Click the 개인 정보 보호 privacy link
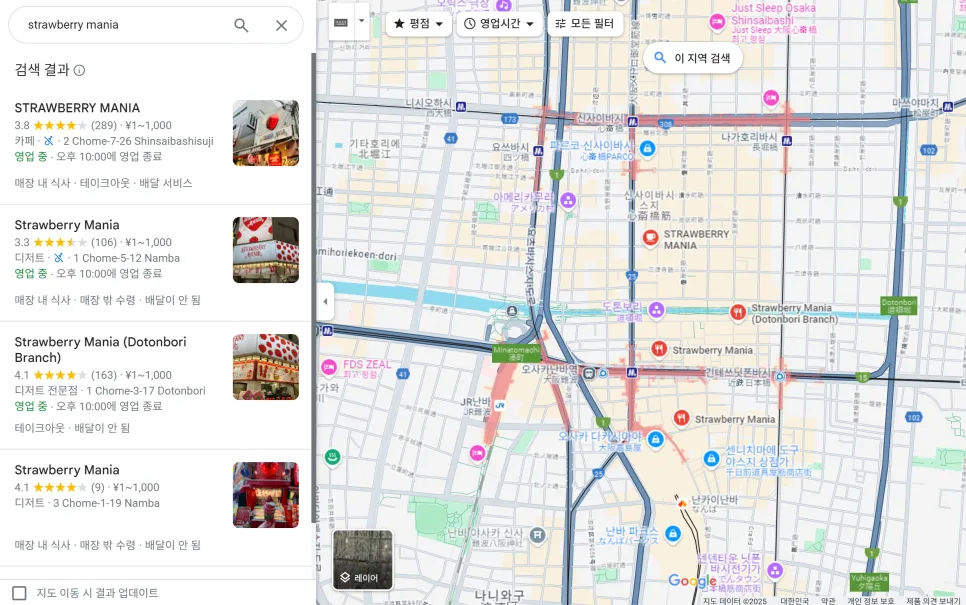Viewport: 966px width, 605px height. click(871, 601)
